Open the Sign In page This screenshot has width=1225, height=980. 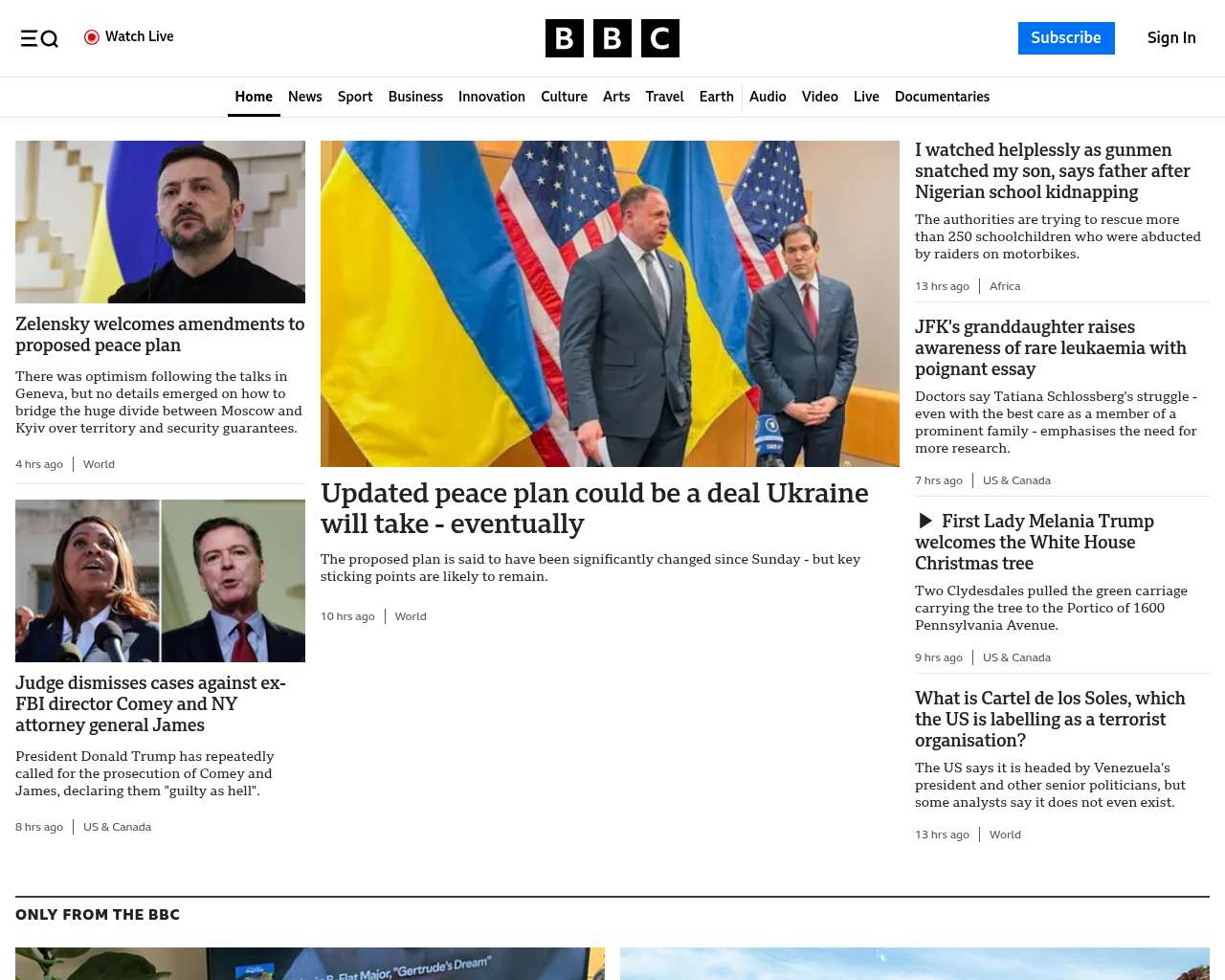(x=1171, y=38)
